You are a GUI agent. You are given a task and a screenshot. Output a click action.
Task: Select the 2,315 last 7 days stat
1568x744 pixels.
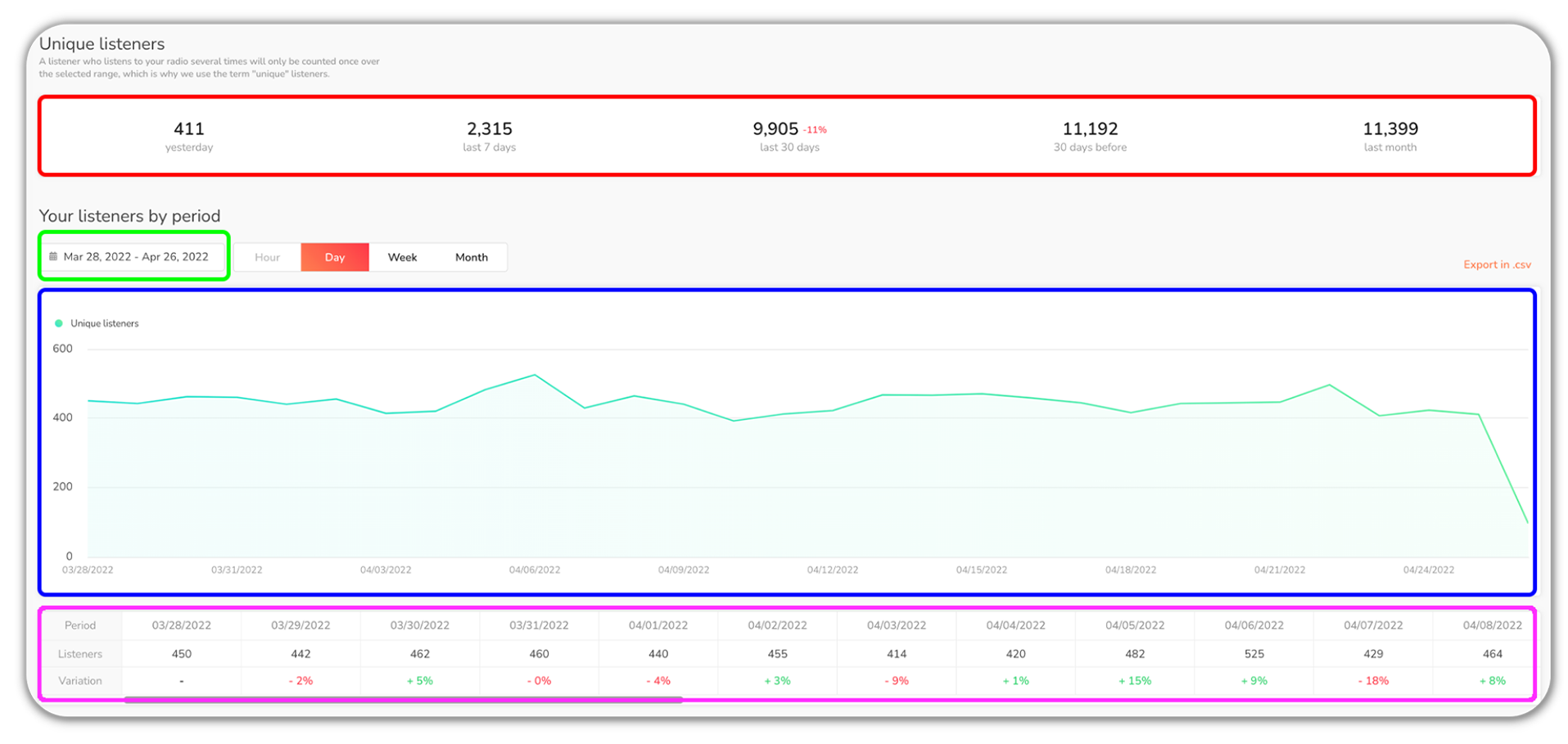[x=489, y=129]
